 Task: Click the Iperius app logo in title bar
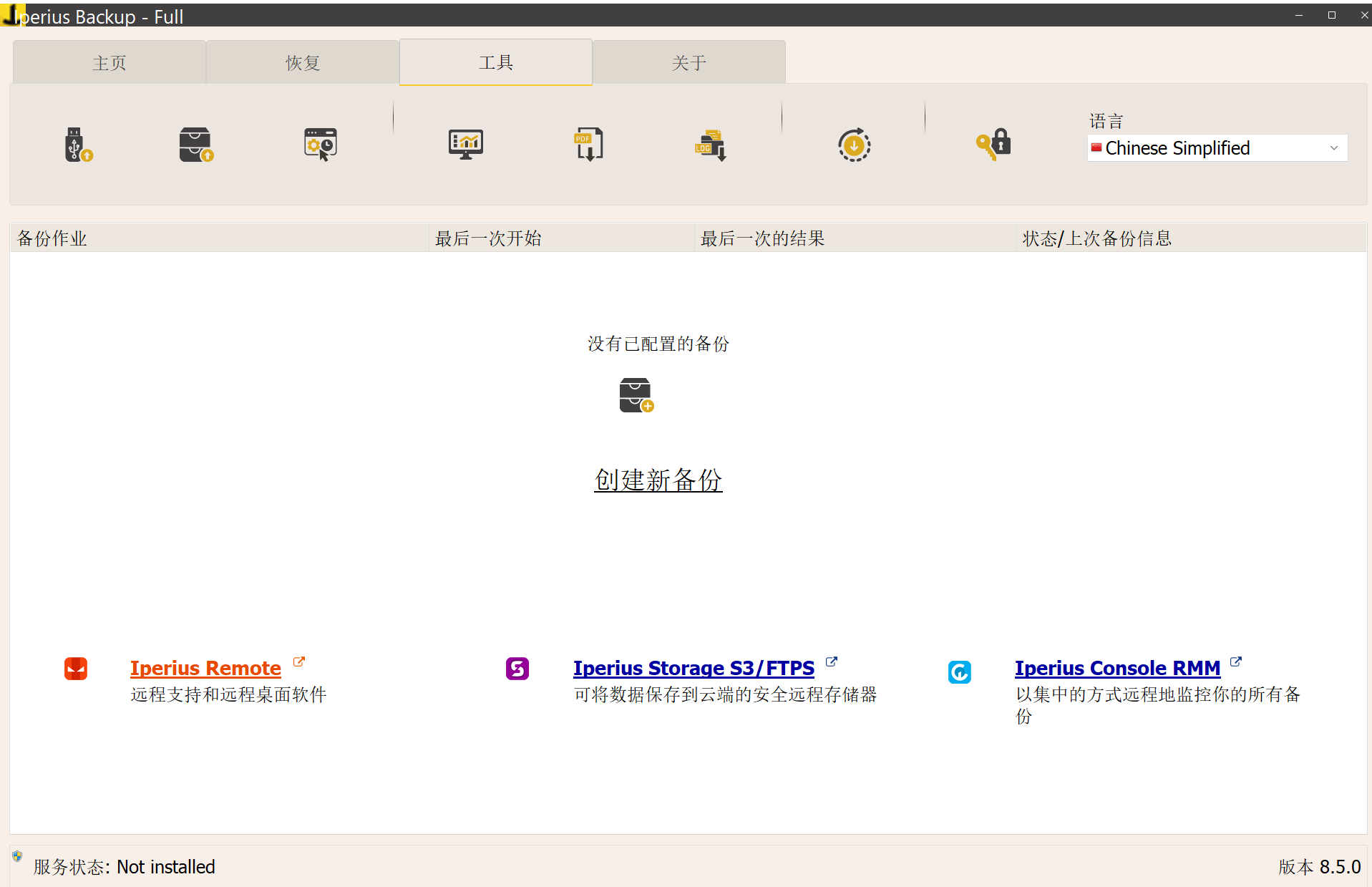tap(11, 14)
